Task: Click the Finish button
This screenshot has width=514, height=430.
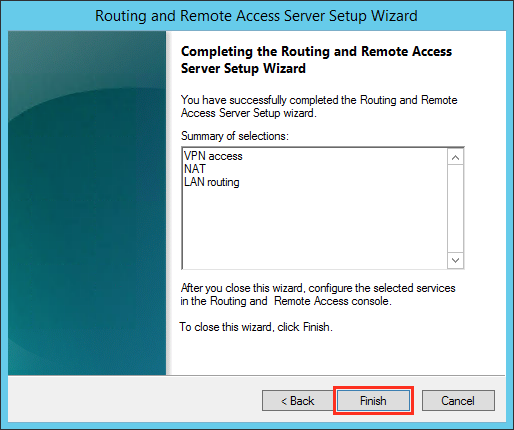Action: click(373, 400)
